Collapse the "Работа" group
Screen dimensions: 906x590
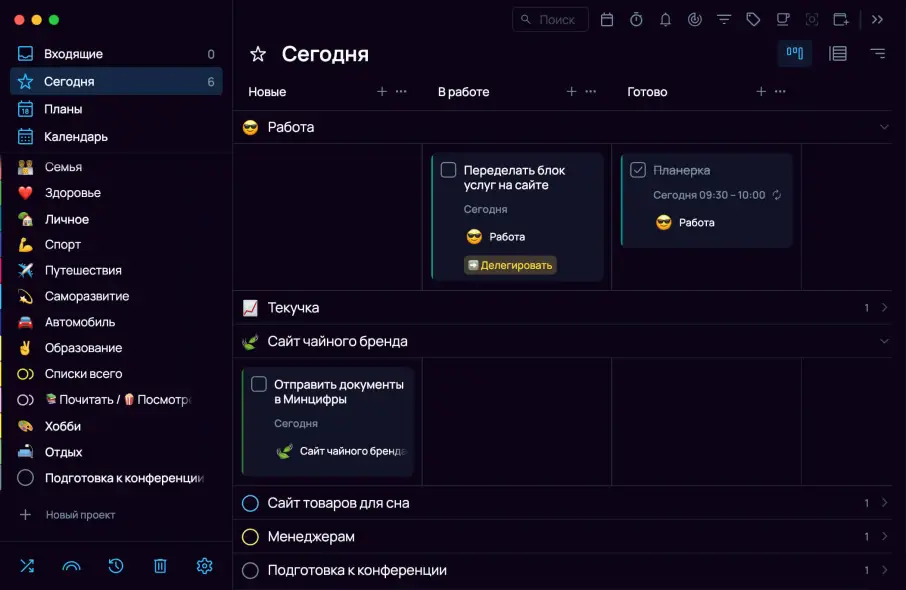click(x=884, y=127)
